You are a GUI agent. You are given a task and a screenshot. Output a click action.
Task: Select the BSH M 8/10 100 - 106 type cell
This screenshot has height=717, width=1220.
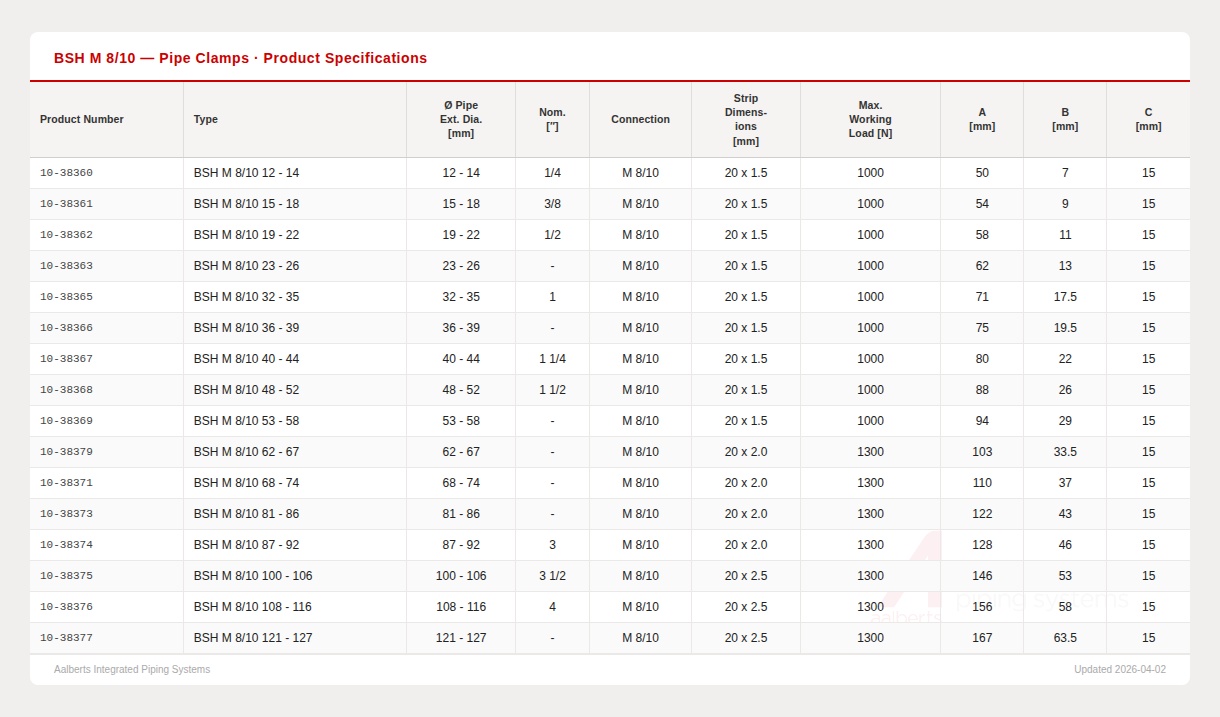click(253, 576)
